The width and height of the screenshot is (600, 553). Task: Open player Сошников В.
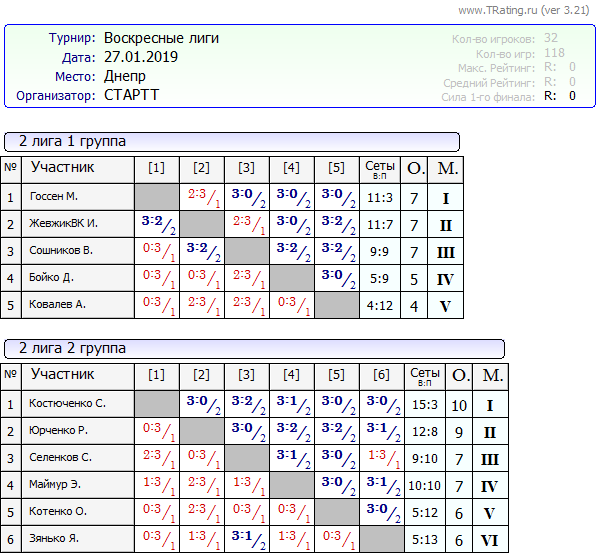(x=61, y=250)
